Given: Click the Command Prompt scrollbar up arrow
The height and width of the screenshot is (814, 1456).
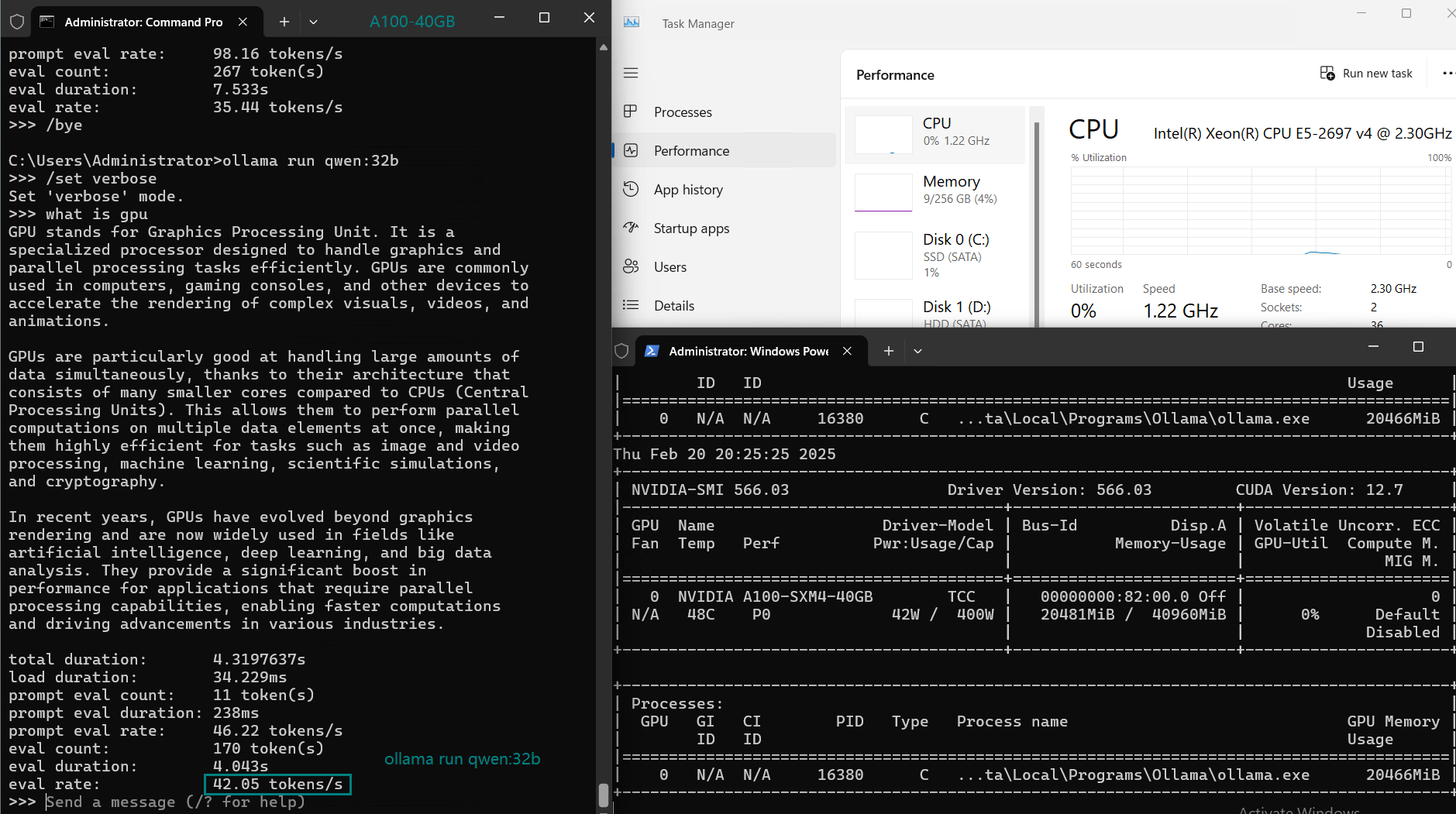Looking at the screenshot, I should click(604, 47).
